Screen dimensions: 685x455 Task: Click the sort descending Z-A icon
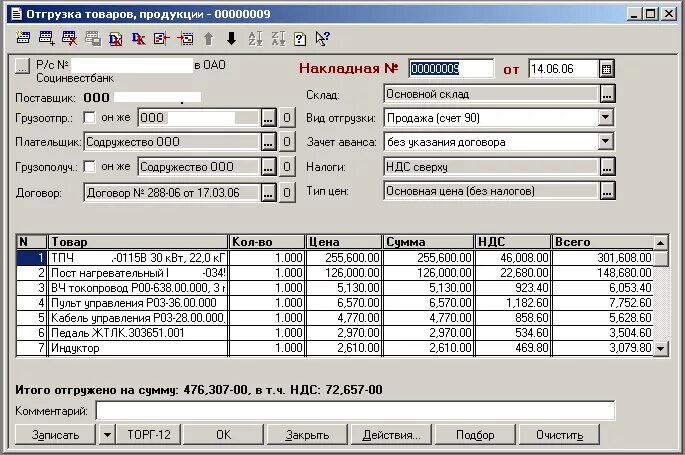click(278, 38)
